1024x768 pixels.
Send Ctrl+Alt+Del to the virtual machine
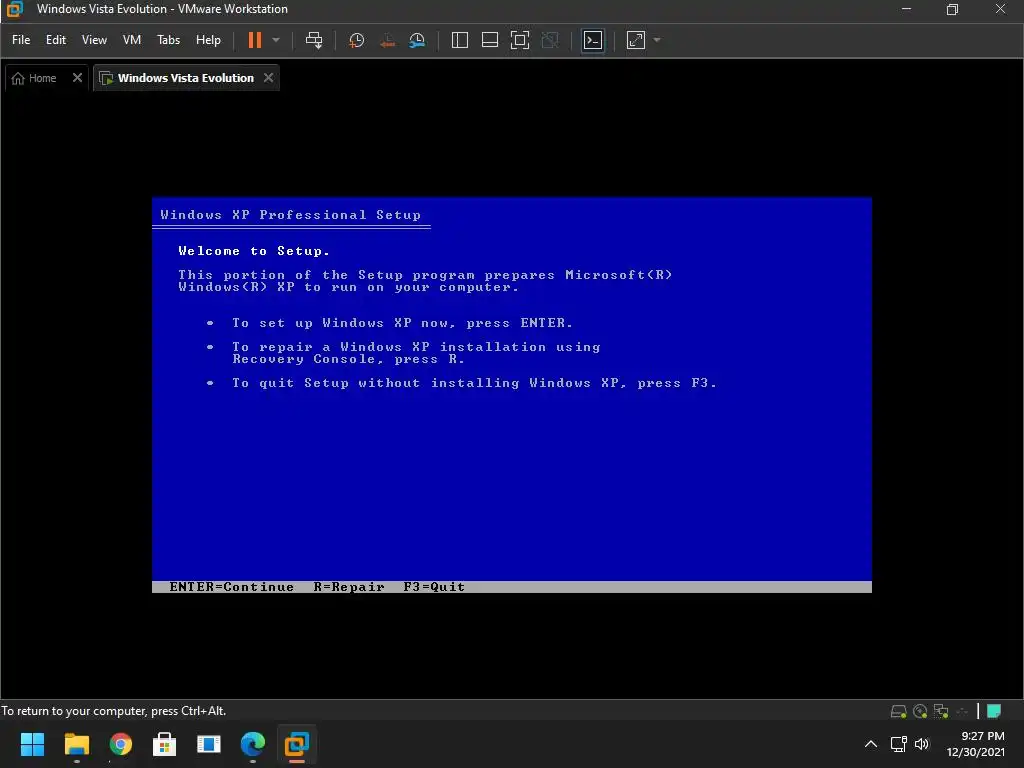click(x=314, y=40)
